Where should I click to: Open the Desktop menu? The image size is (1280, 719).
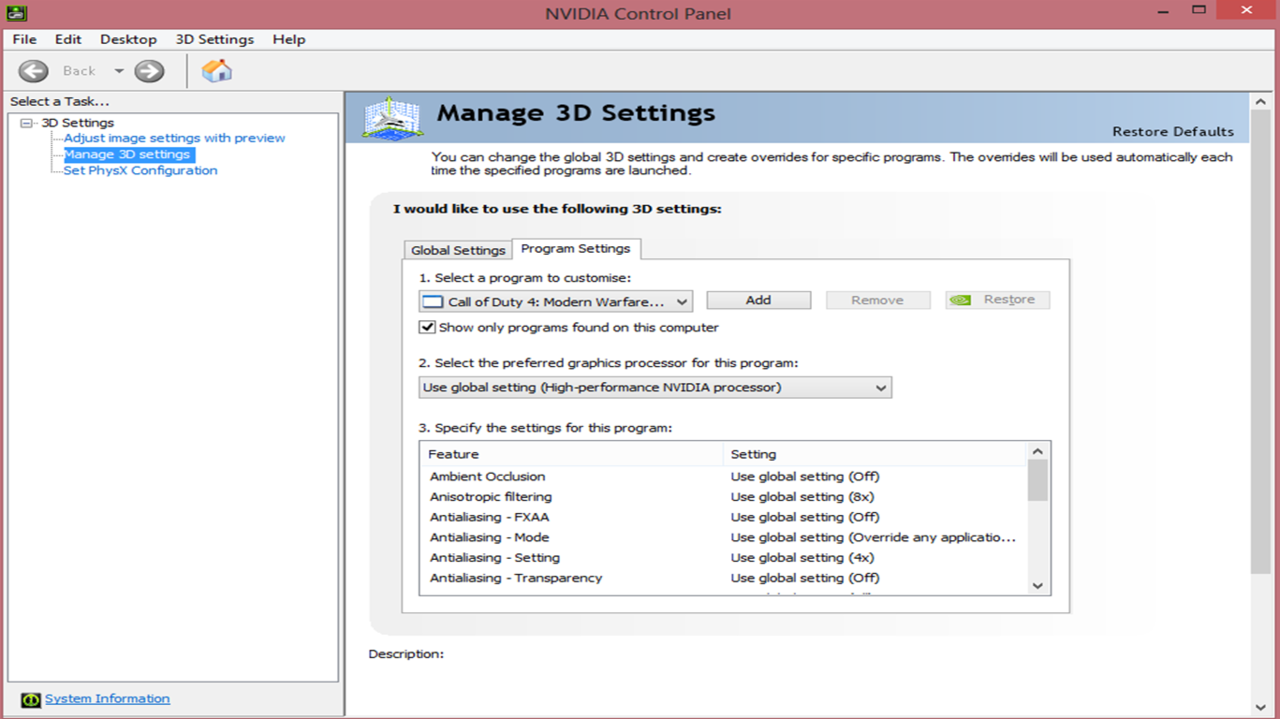128,39
